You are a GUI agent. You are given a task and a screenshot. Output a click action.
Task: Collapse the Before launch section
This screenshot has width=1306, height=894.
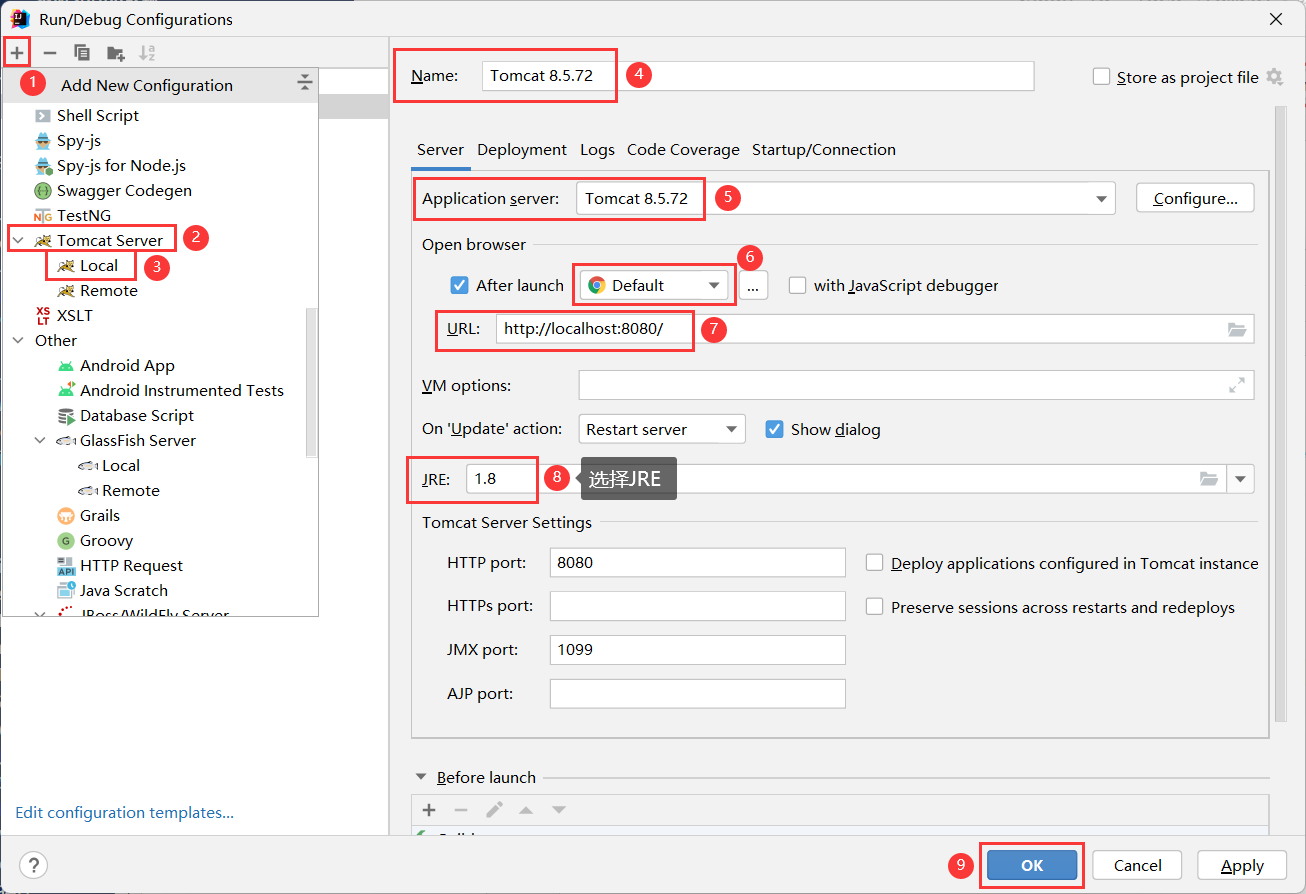point(420,777)
